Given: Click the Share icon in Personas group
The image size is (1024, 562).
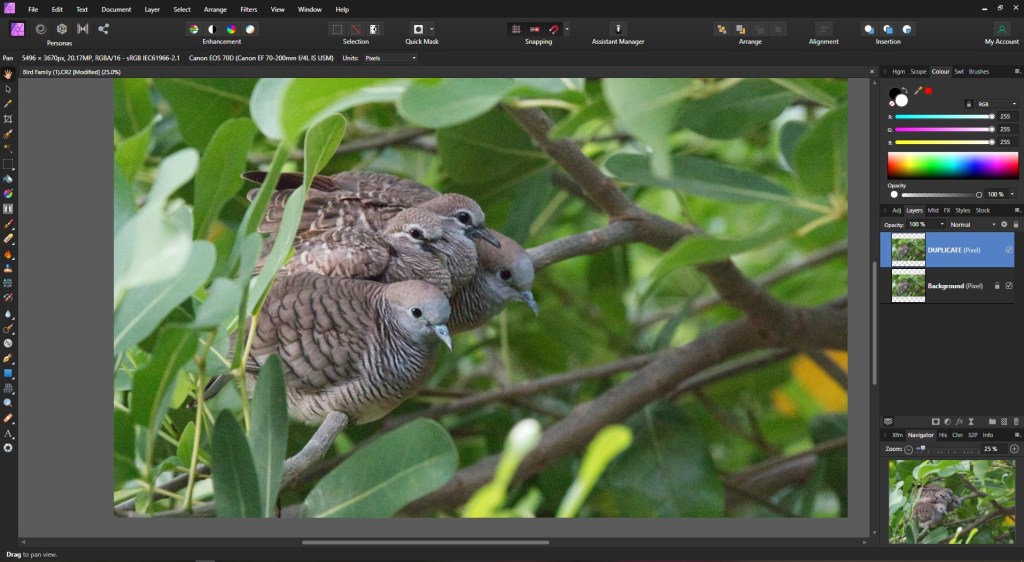Looking at the screenshot, I should pyautogui.click(x=103, y=29).
